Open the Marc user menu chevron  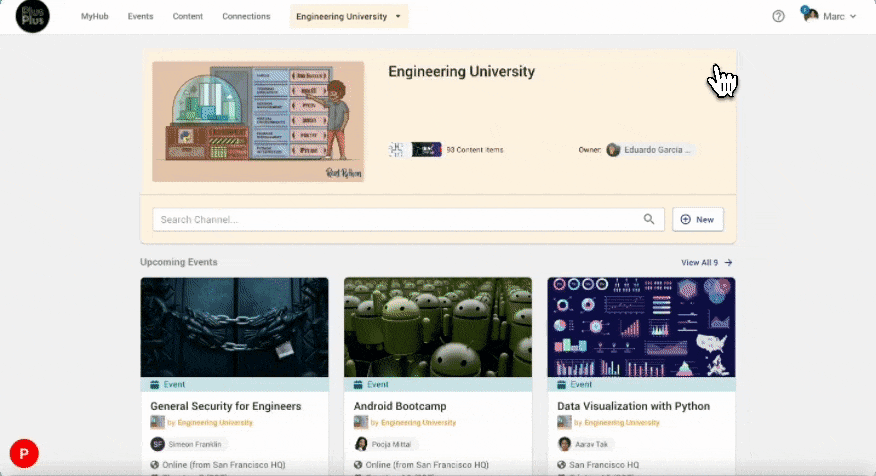[x=853, y=16]
